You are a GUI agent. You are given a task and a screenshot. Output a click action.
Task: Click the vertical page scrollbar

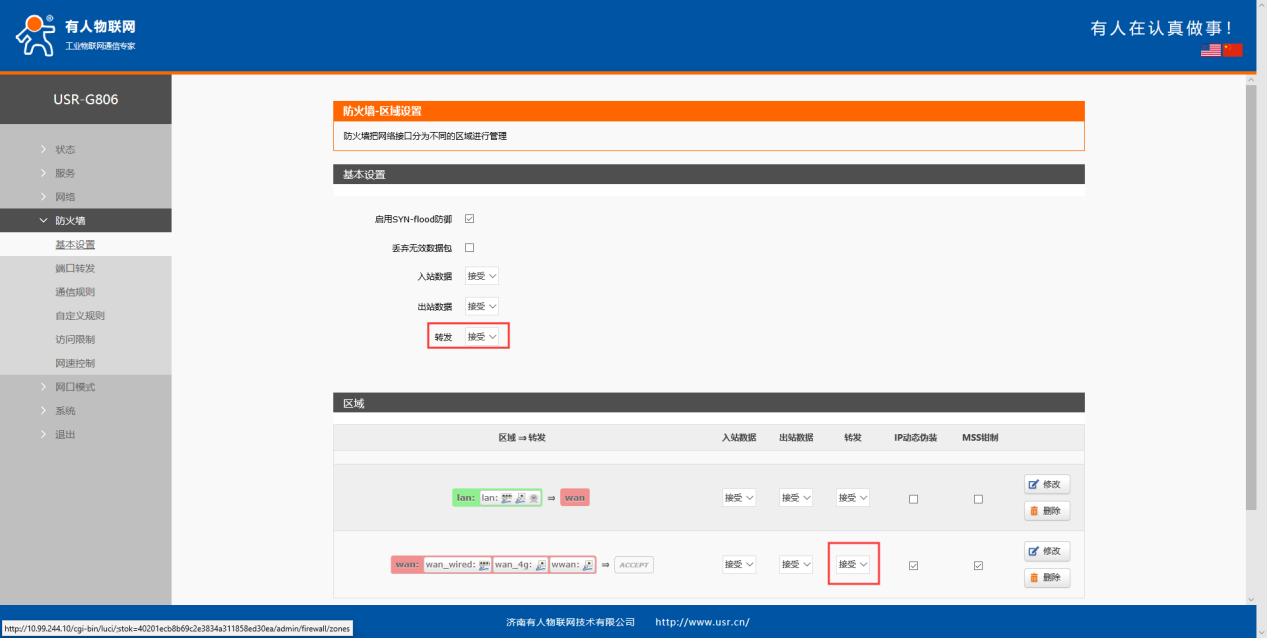point(1250,300)
